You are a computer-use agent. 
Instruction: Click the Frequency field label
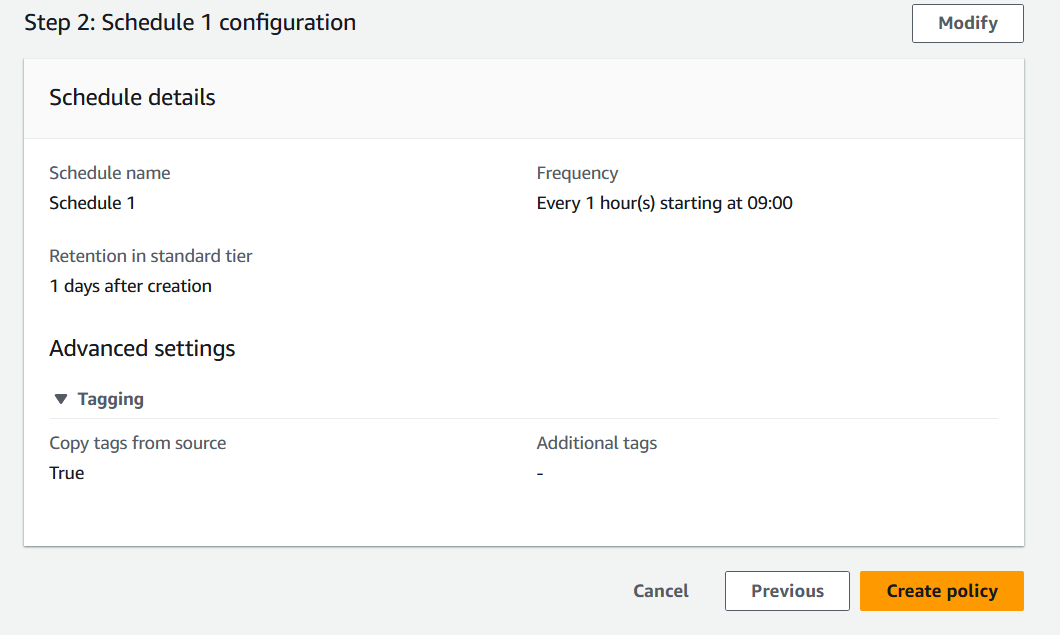[x=577, y=173]
